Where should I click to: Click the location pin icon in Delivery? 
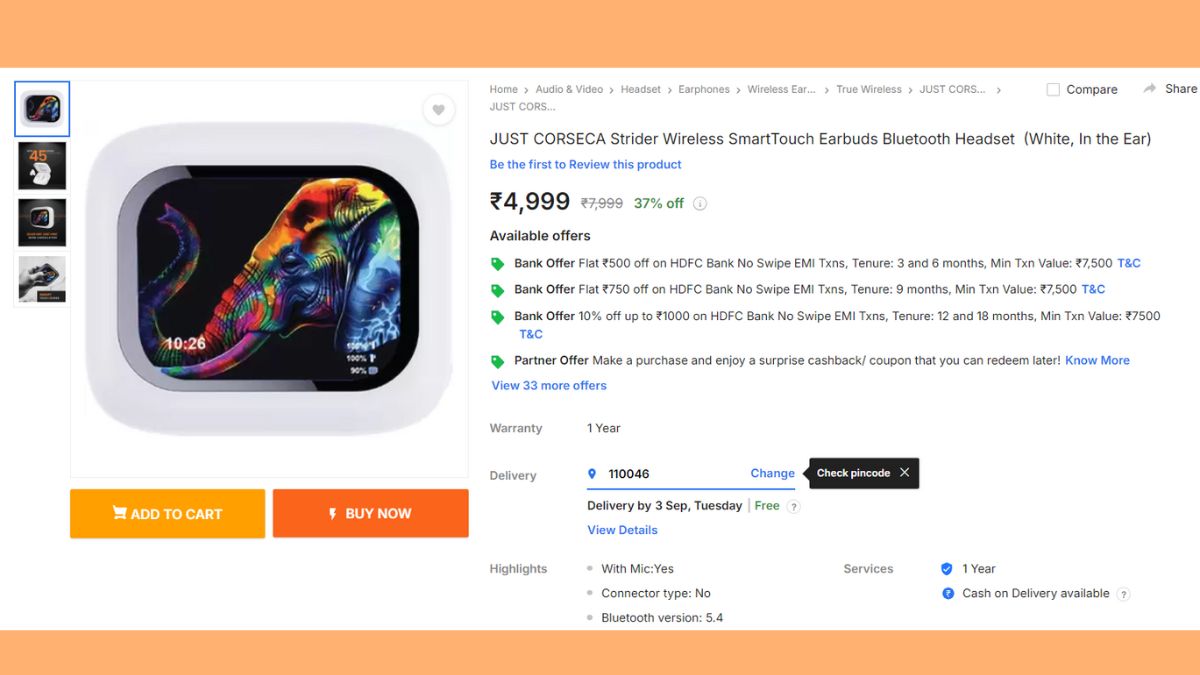coord(592,474)
